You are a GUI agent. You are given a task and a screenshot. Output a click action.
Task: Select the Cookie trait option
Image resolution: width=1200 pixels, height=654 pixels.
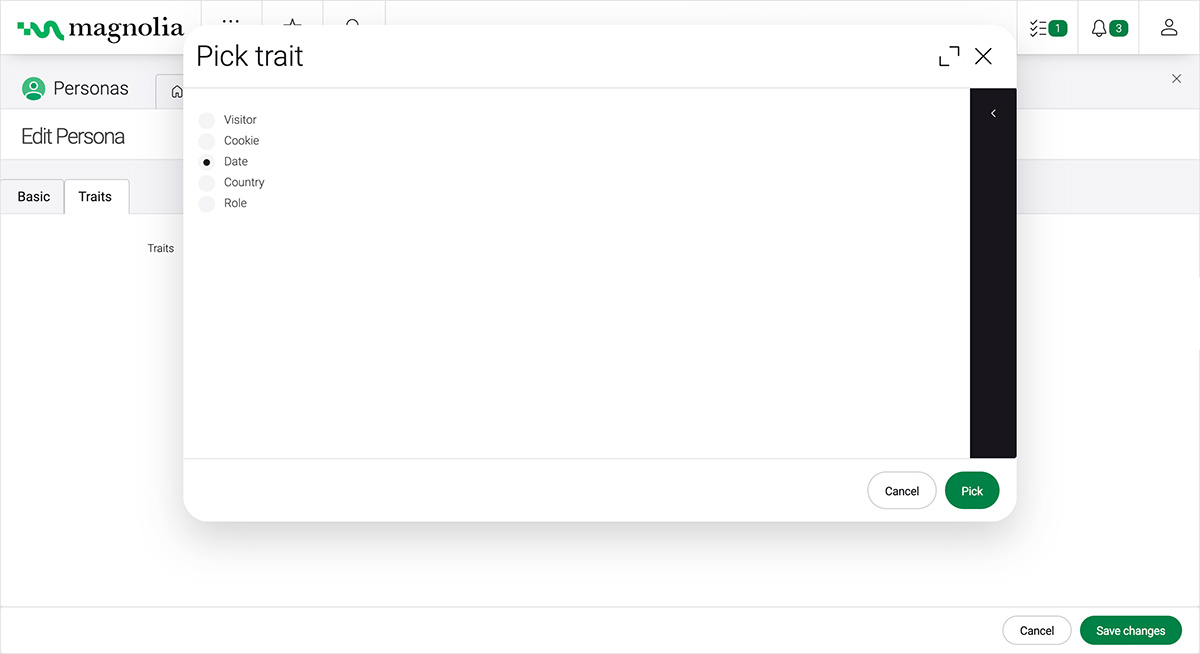(207, 141)
